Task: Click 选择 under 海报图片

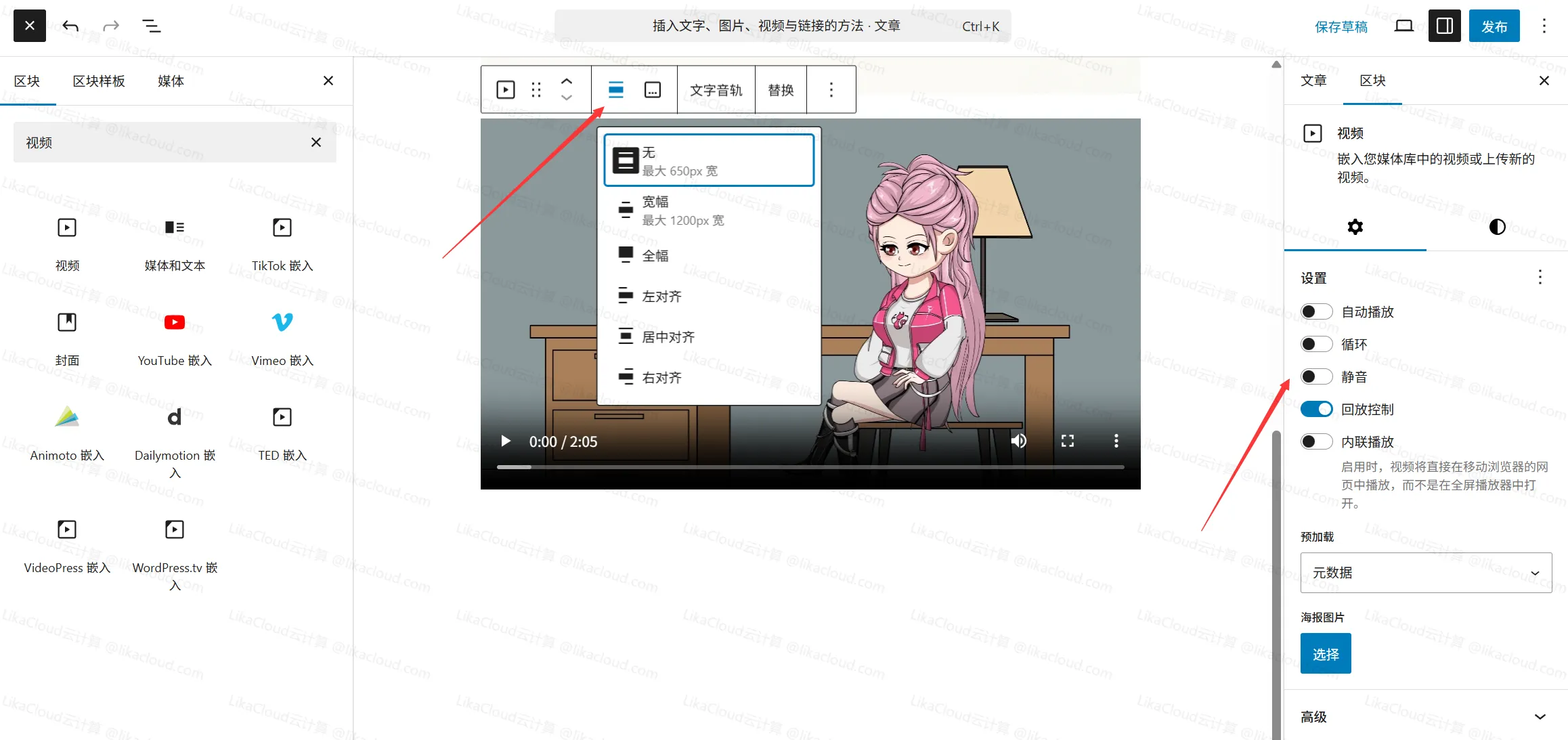Action: pyautogui.click(x=1325, y=653)
